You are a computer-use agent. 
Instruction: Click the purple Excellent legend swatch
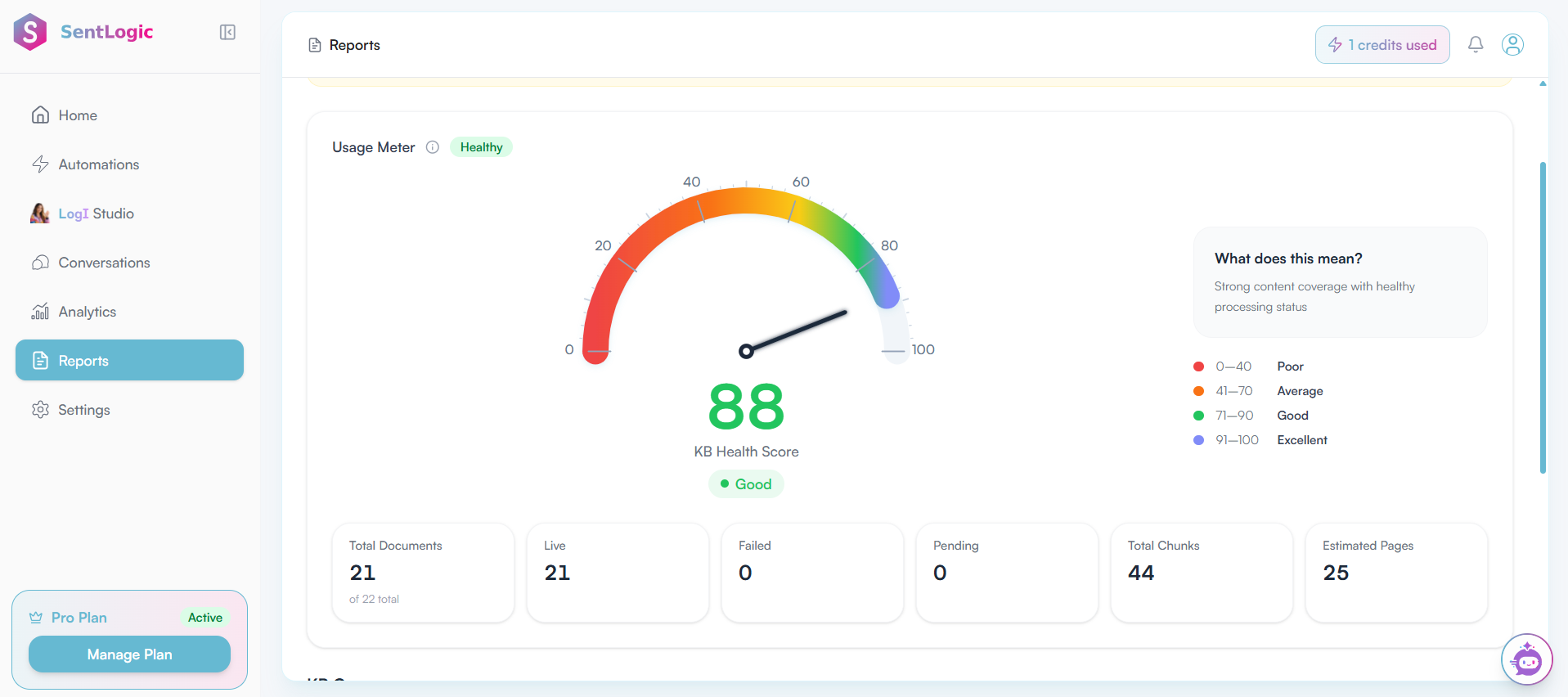pyautogui.click(x=1198, y=440)
